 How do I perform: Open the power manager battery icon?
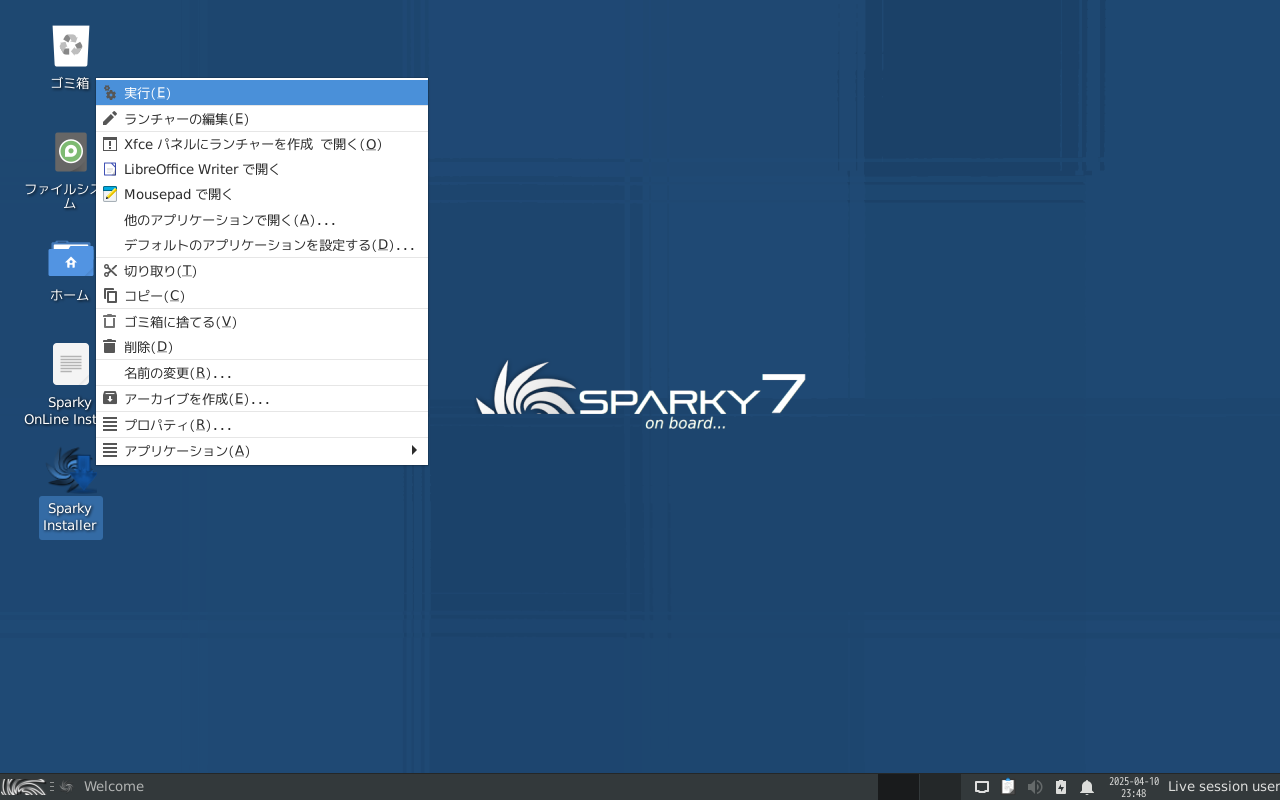[x=1061, y=787]
